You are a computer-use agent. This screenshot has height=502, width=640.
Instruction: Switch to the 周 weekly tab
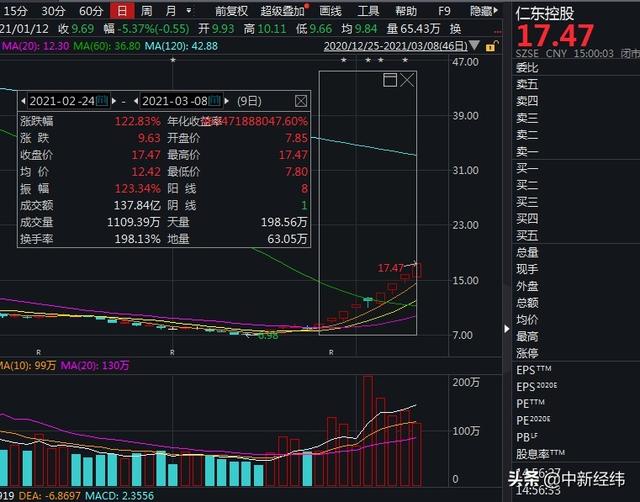click(x=147, y=11)
